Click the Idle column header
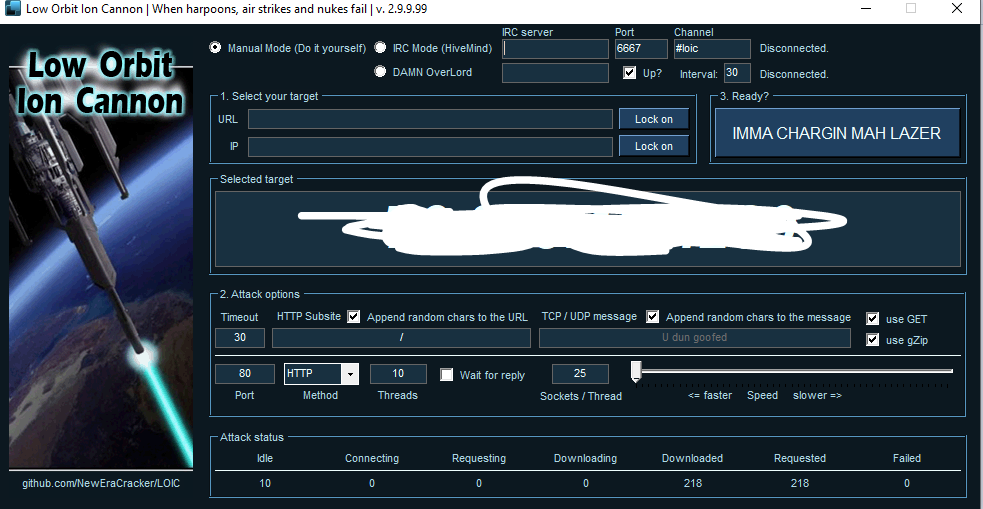The height and width of the screenshot is (509, 983). point(265,458)
